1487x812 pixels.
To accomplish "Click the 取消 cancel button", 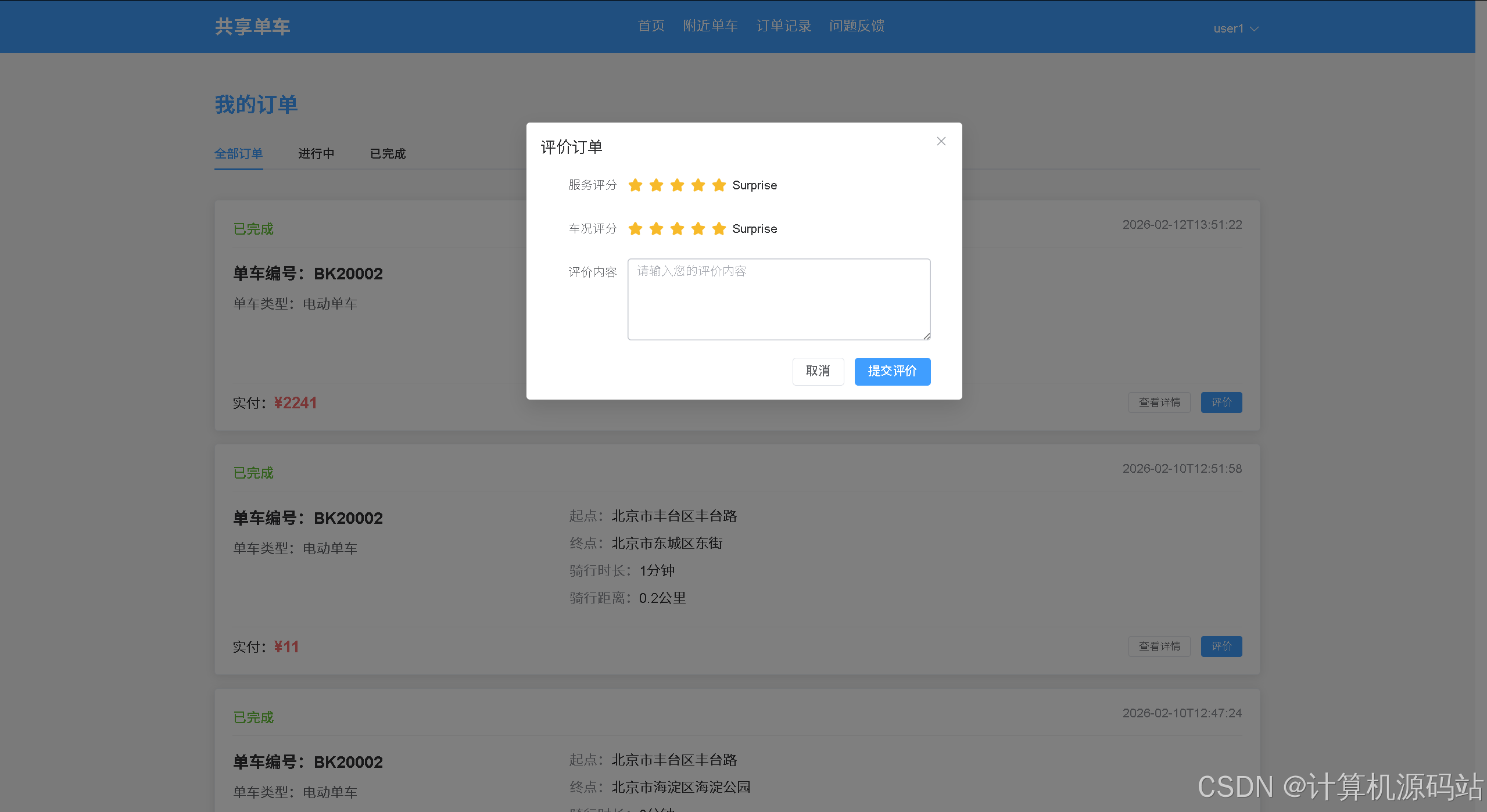I will 818,371.
